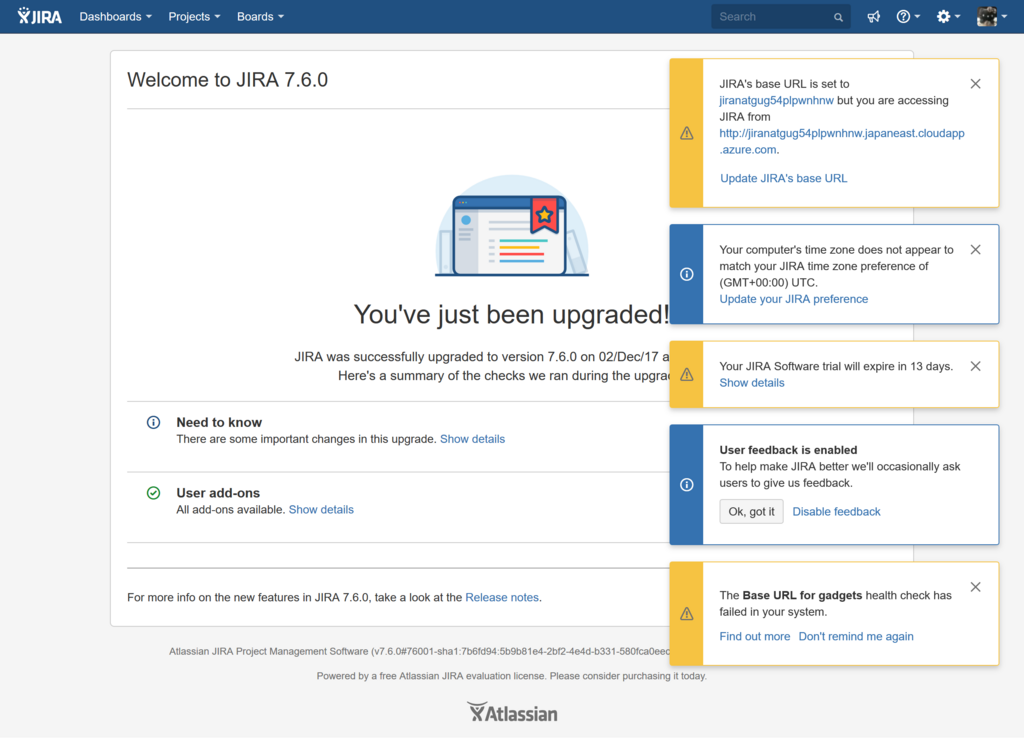1024x738 pixels.
Task: Click the Welcome to JIRA 7.6.0 heading
Action: pos(227,80)
